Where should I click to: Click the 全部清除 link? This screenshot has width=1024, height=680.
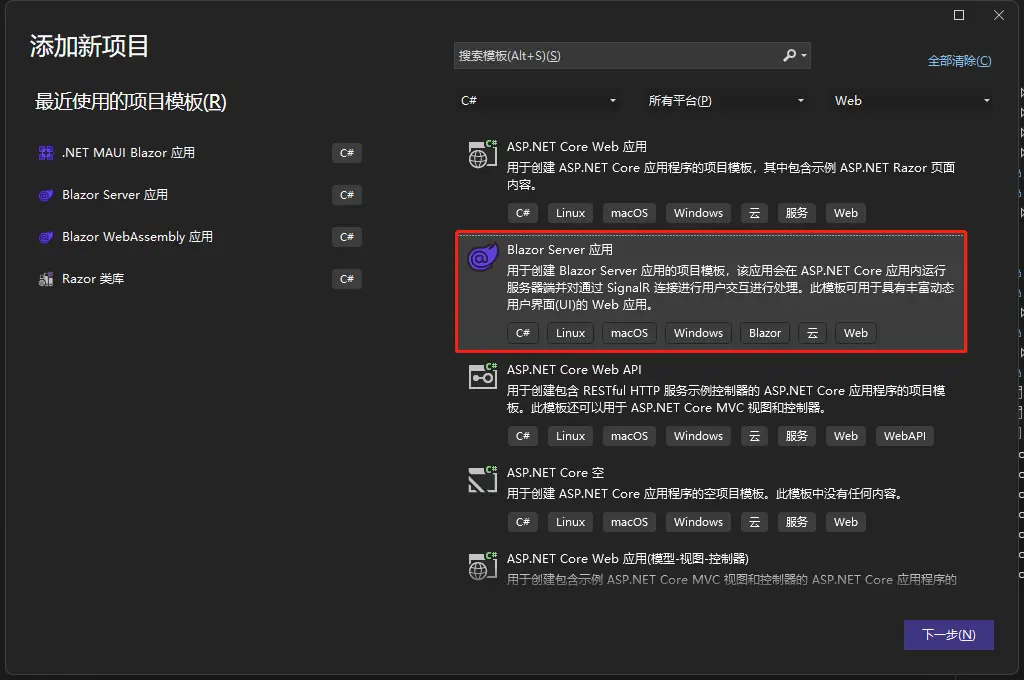click(959, 61)
